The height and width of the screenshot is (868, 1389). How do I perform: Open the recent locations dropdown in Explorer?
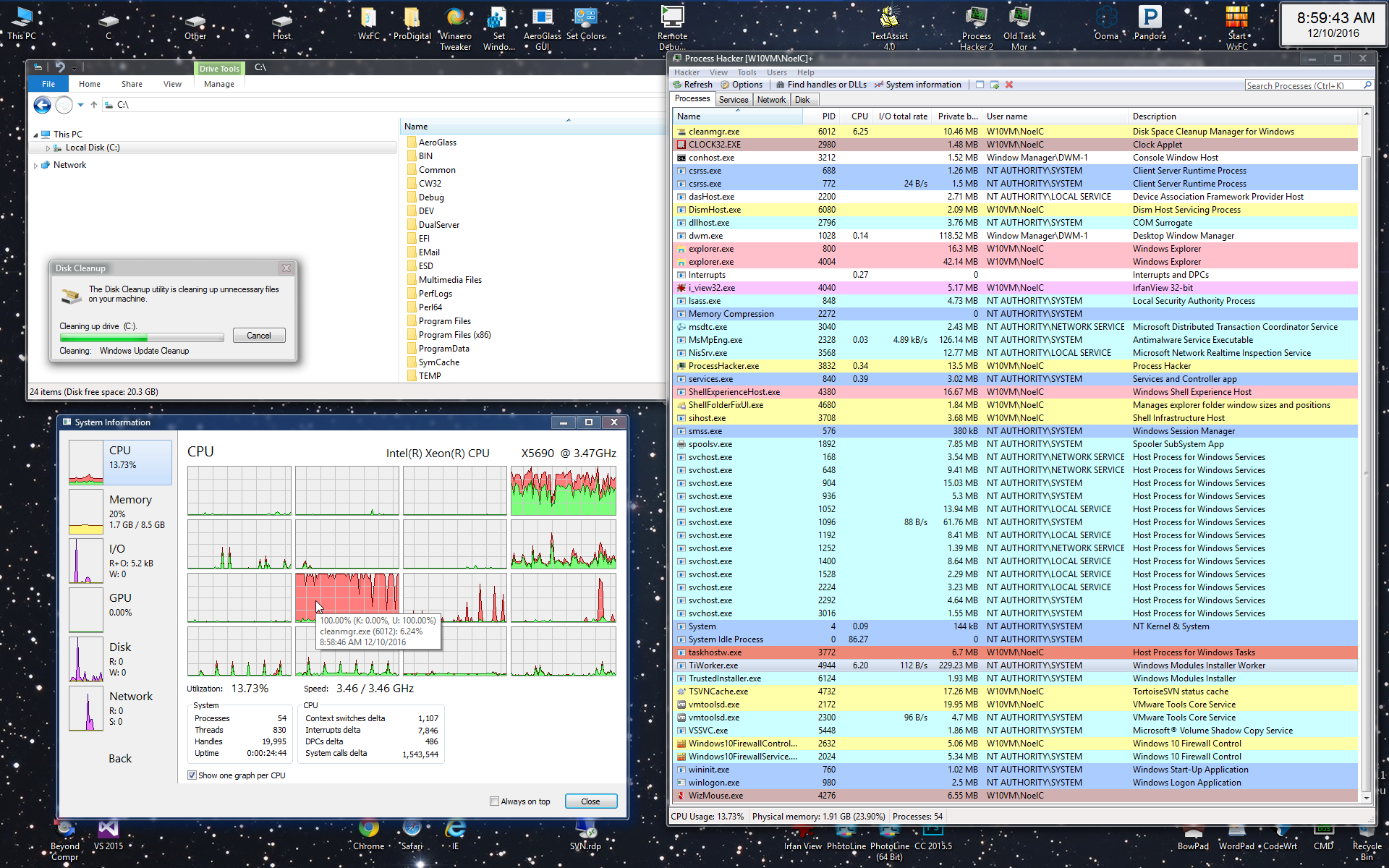point(80,106)
